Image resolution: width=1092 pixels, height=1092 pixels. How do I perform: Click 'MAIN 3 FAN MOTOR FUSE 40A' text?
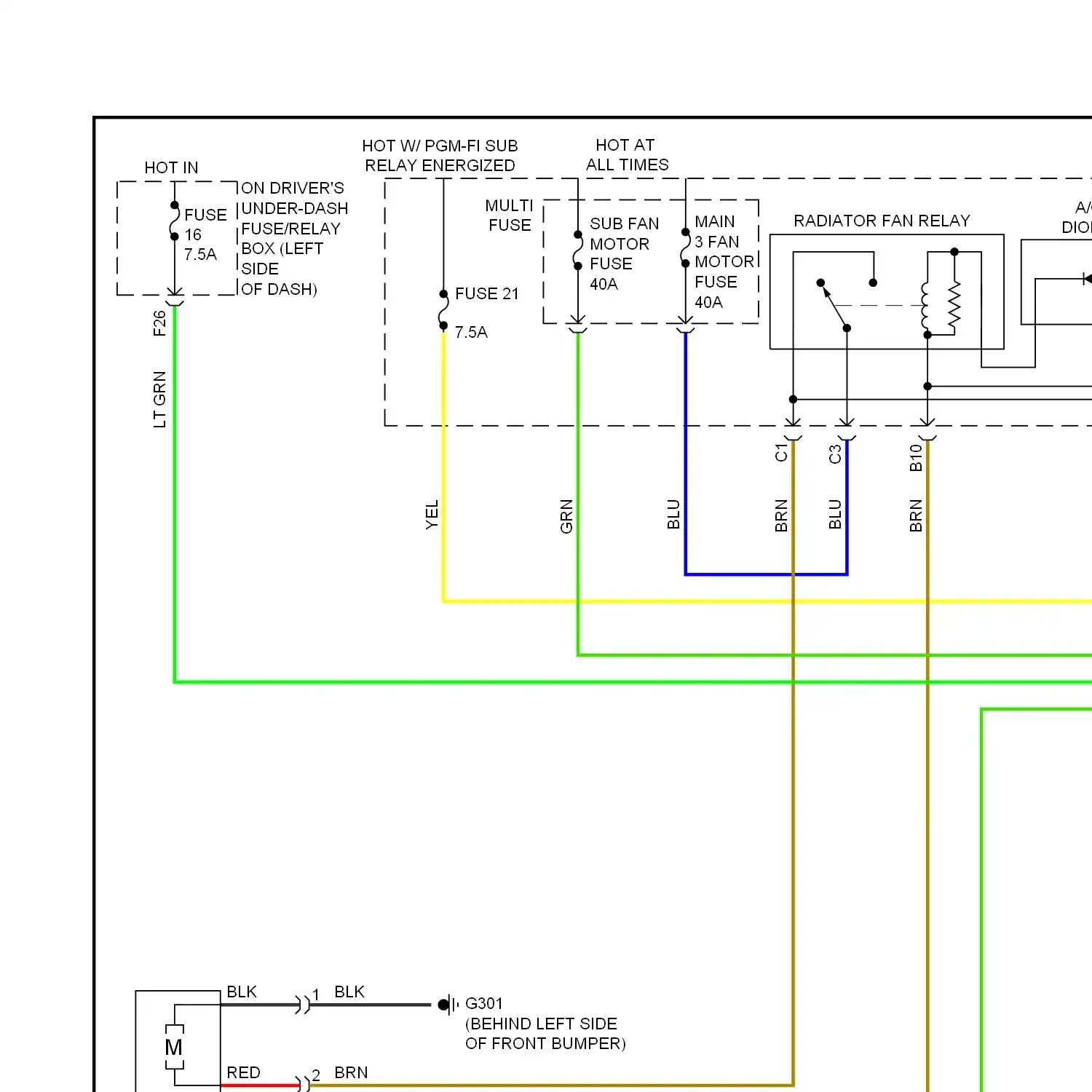tap(724, 261)
